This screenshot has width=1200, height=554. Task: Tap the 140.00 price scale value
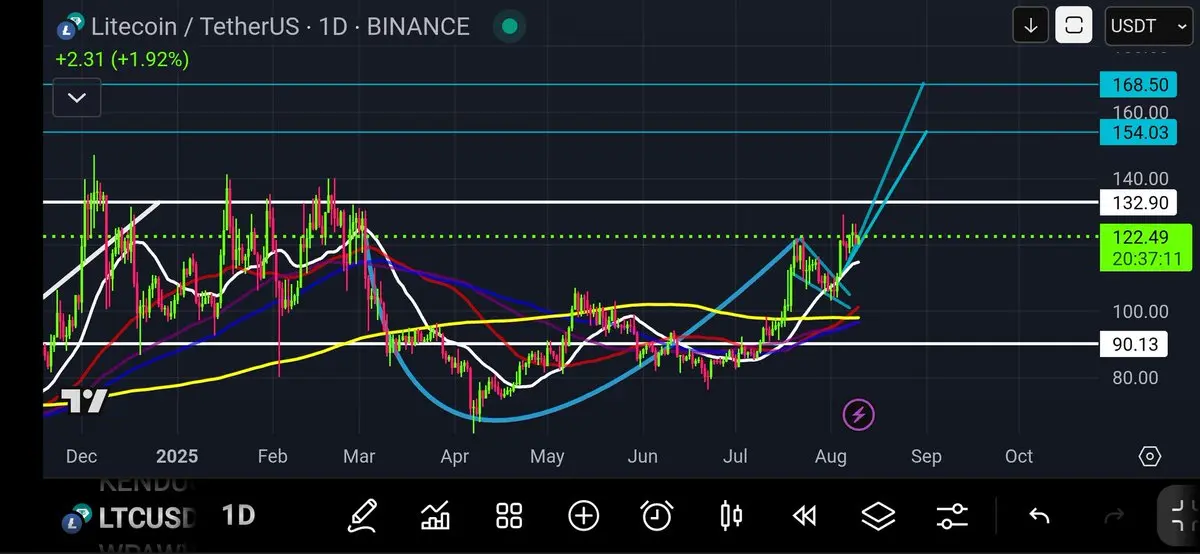pos(1140,179)
